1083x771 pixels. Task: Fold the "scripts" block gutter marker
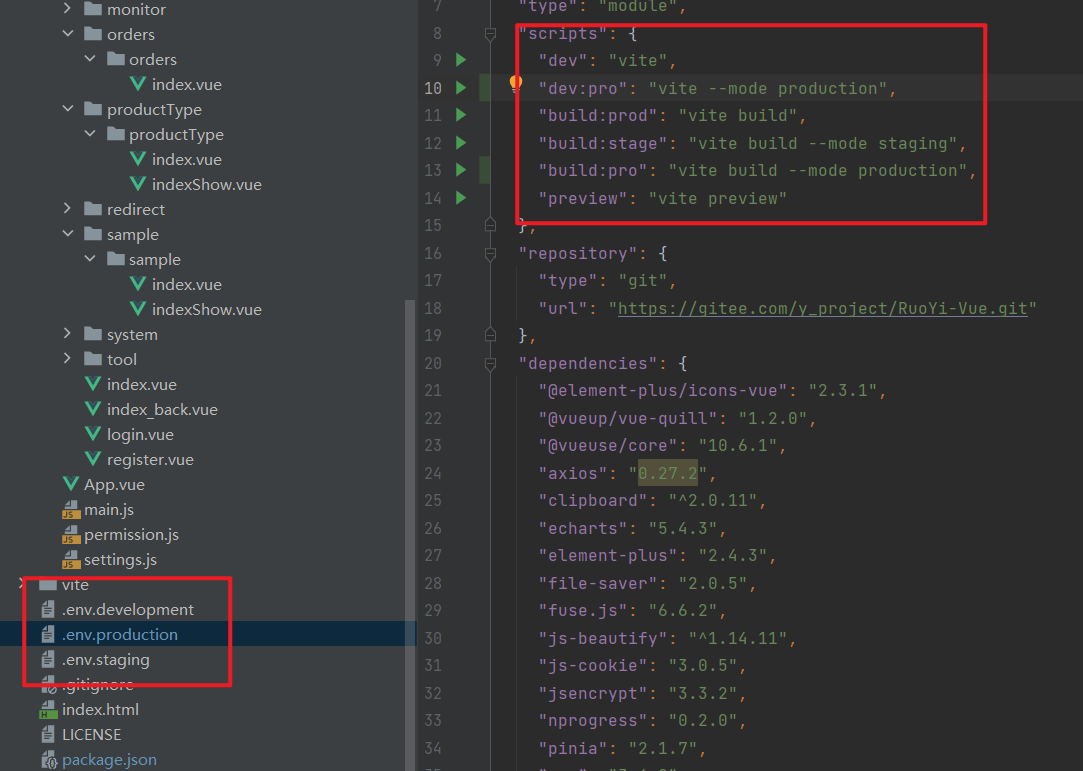click(490, 33)
